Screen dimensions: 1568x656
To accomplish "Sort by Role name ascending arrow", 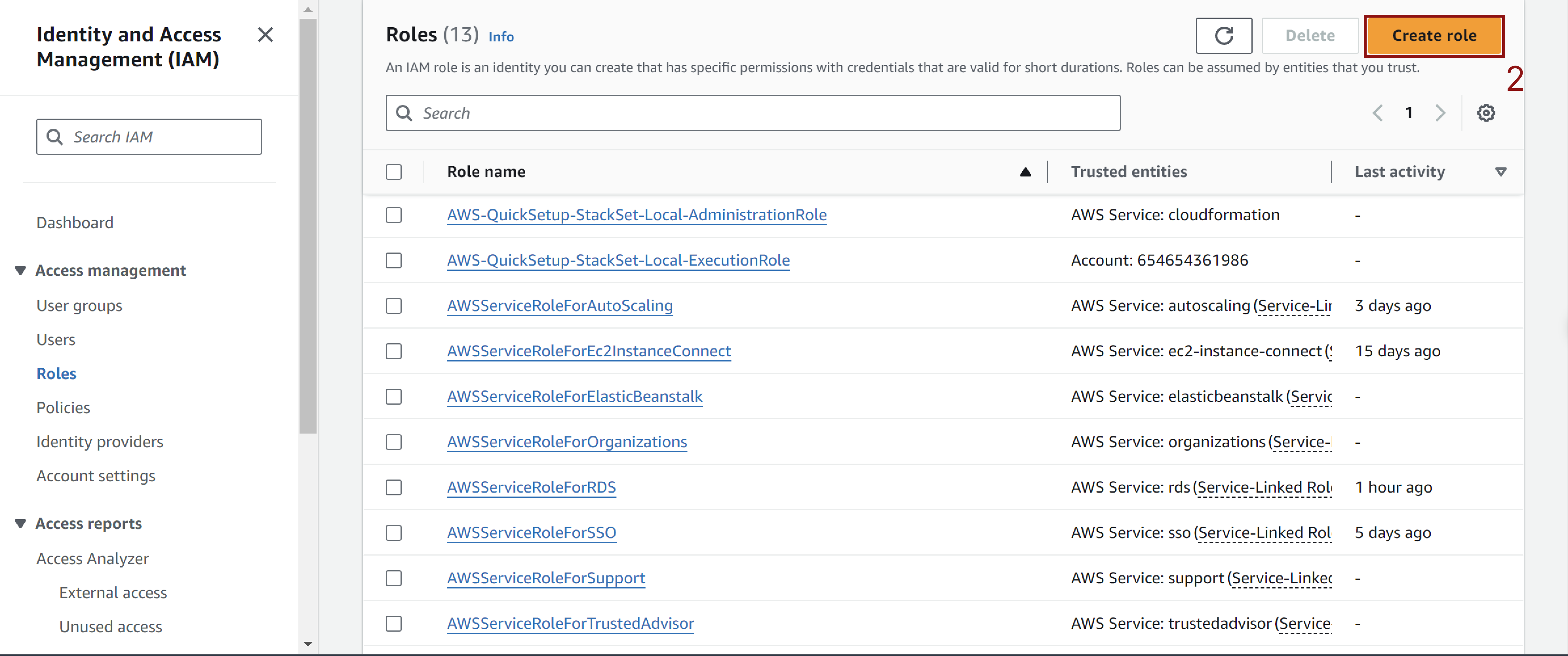I will [x=1025, y=173].
